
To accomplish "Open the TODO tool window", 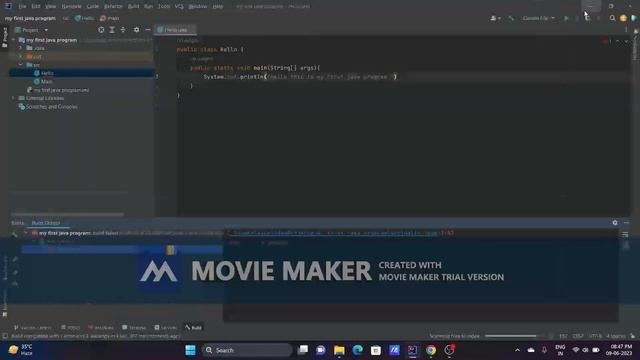I will coord(71,328).
